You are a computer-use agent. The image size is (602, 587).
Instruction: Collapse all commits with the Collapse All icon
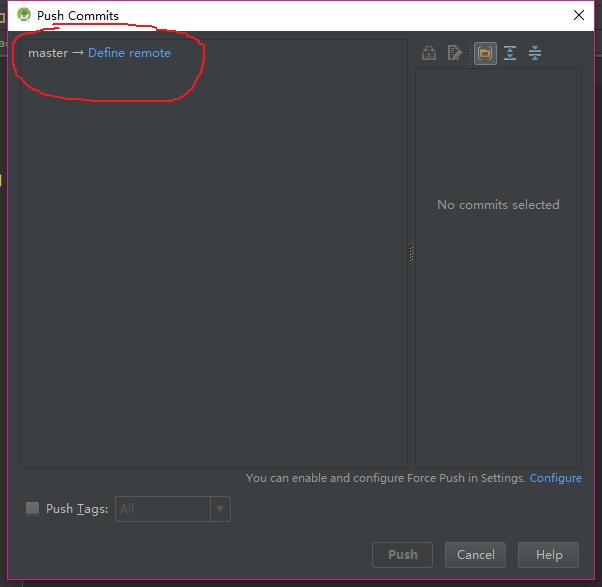click(535, 53)
